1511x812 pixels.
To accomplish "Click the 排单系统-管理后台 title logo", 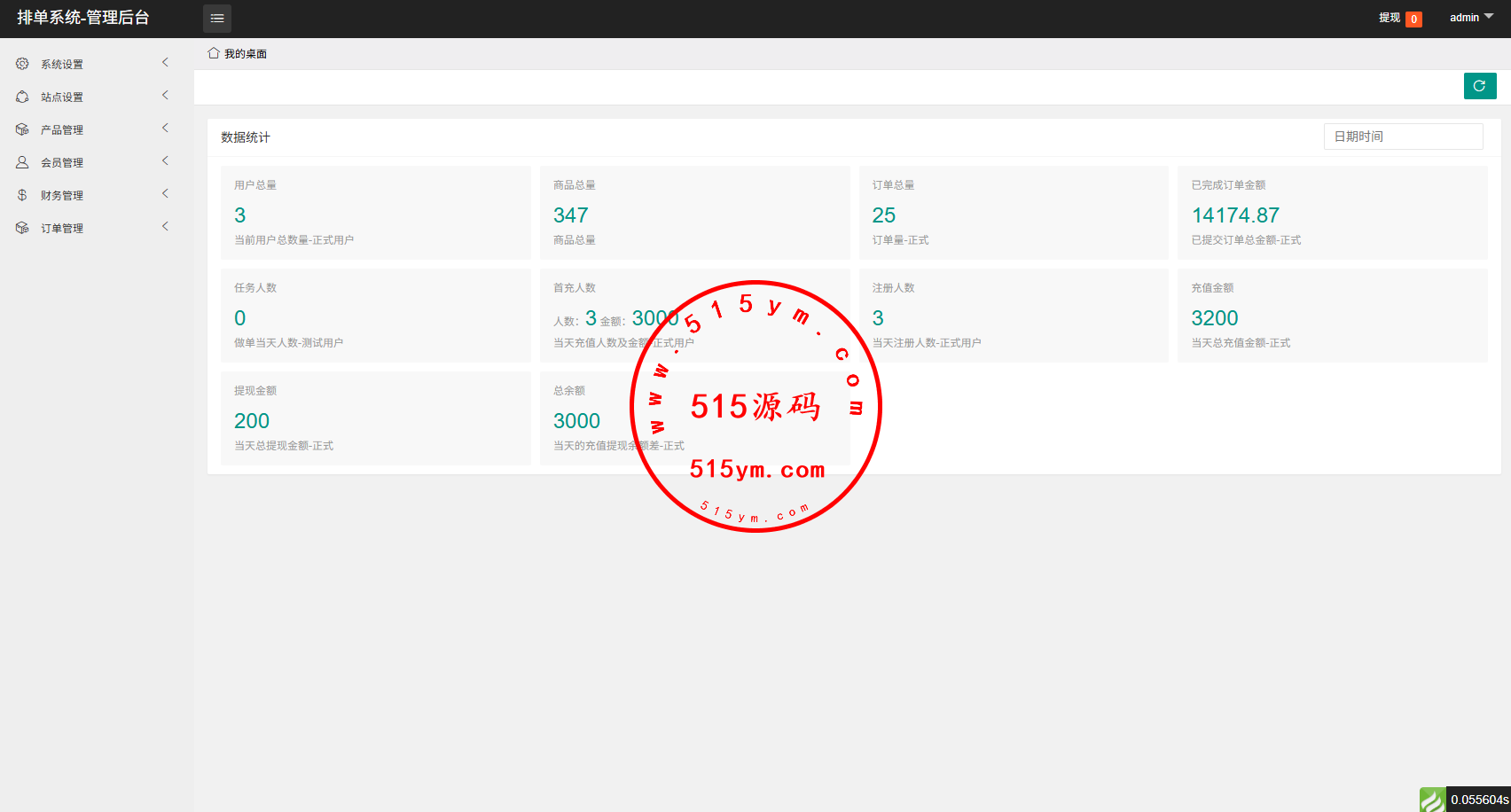I will (x=83, y=18).
